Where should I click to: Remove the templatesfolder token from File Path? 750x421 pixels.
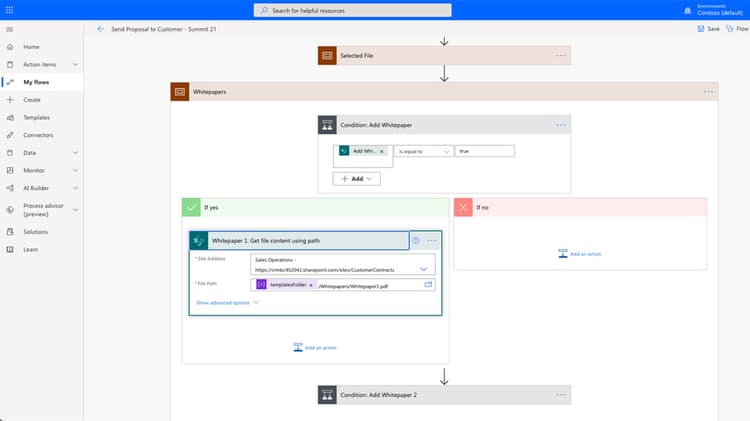pos(311,285)
